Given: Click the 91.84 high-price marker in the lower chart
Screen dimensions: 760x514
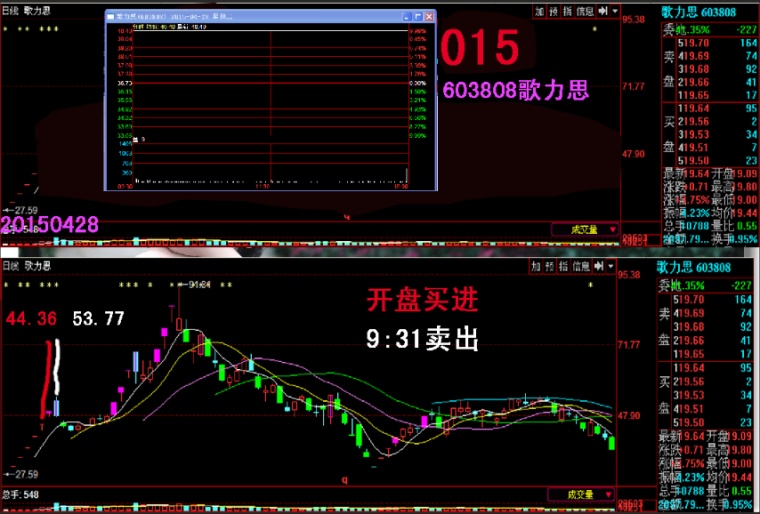Looking at the screenshot, I should [199, 285].
